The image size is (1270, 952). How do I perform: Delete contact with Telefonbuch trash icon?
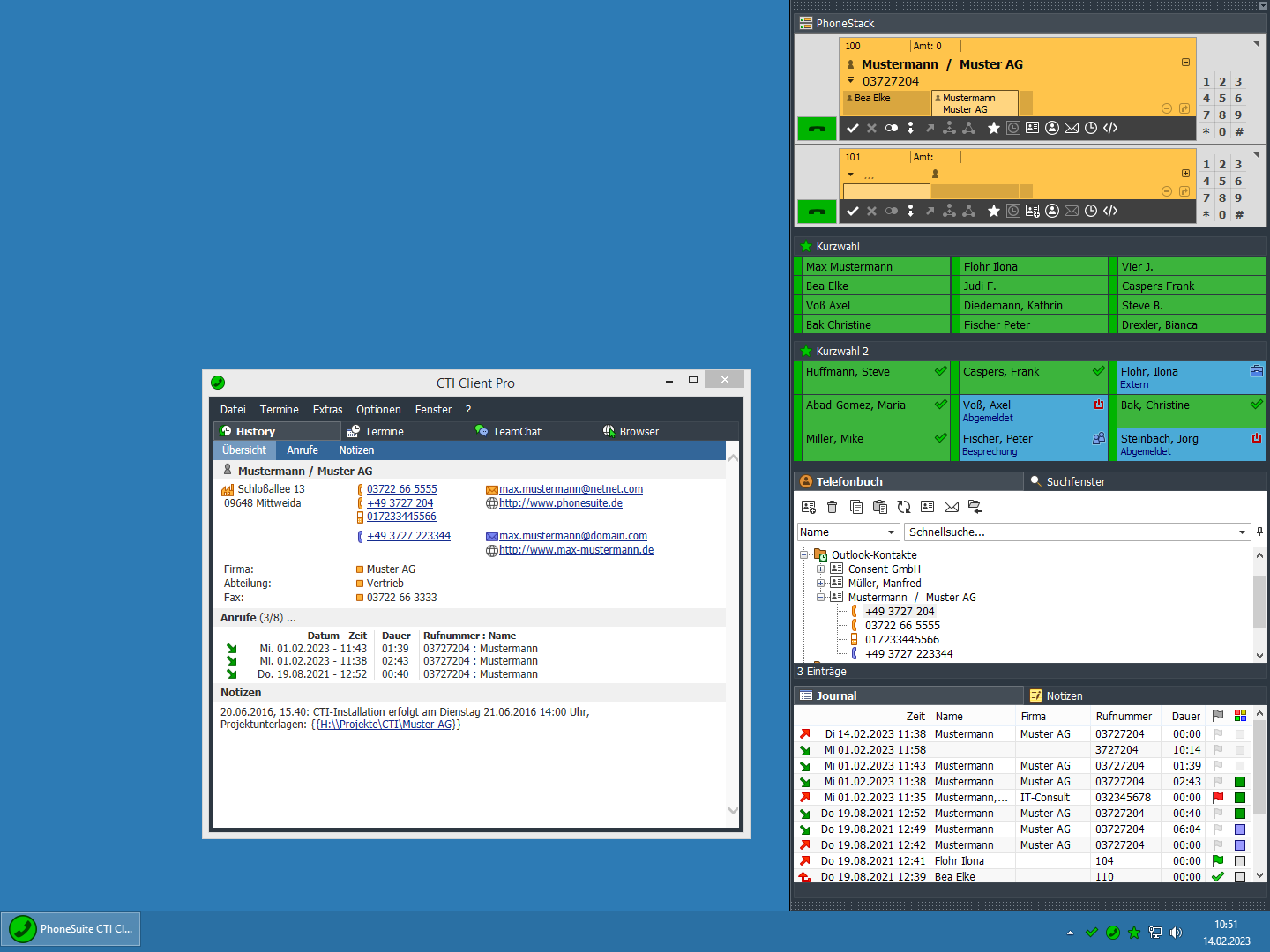(832, 507)
